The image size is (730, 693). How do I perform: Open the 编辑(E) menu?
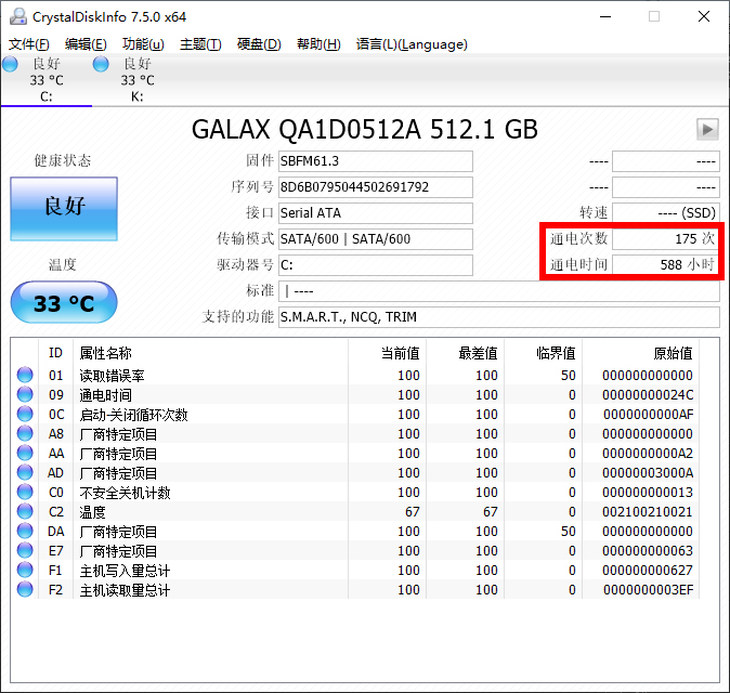tap(86, 44)
